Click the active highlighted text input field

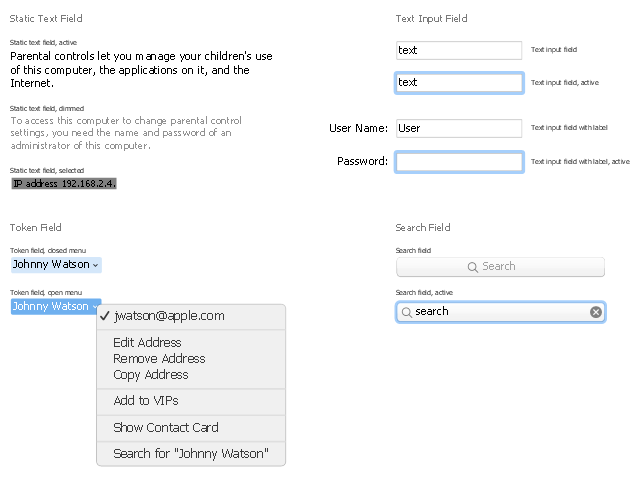coord(459,82)
